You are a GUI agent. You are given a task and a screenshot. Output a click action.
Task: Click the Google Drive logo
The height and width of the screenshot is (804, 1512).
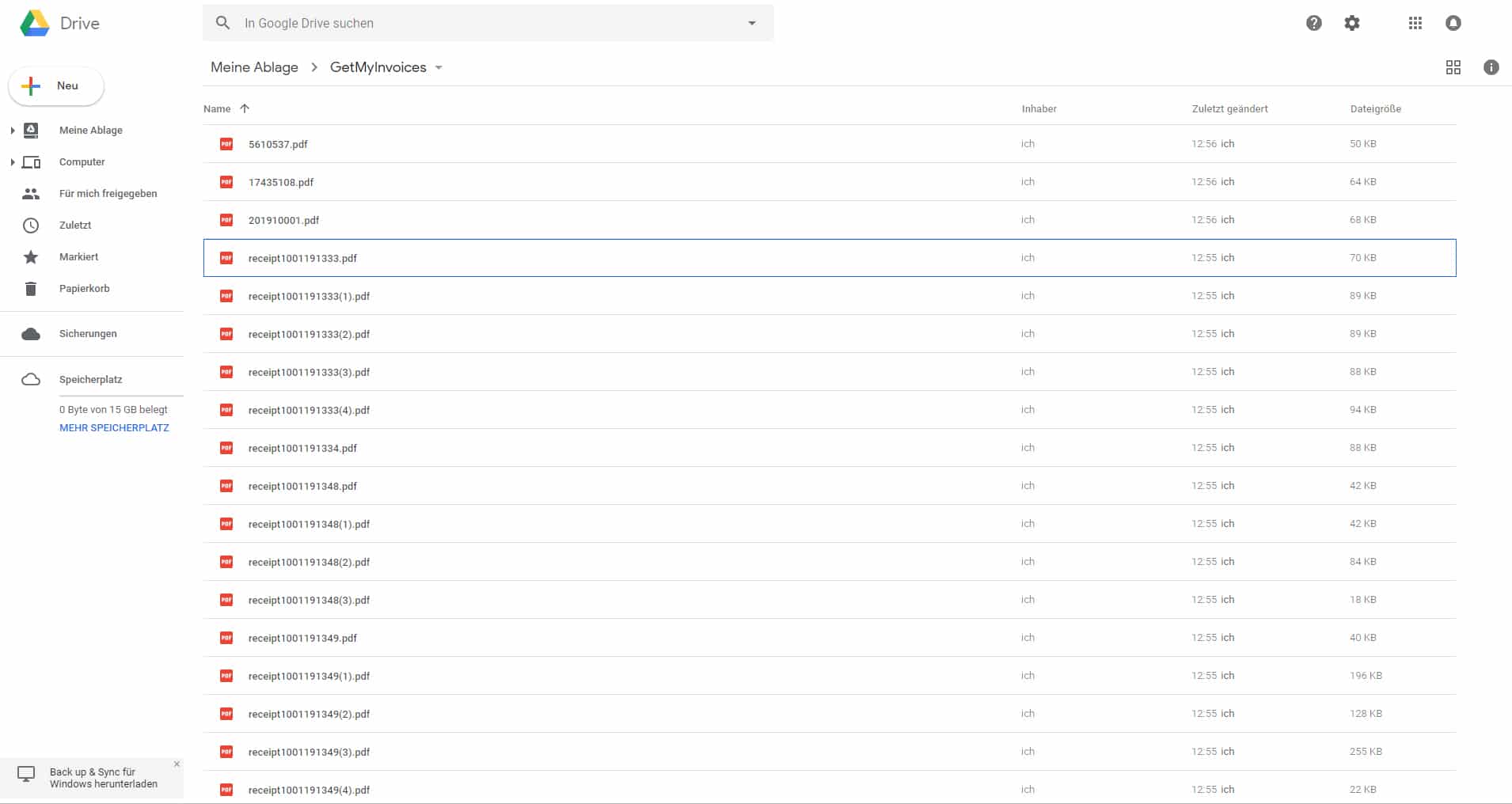(x=35, y=23)
